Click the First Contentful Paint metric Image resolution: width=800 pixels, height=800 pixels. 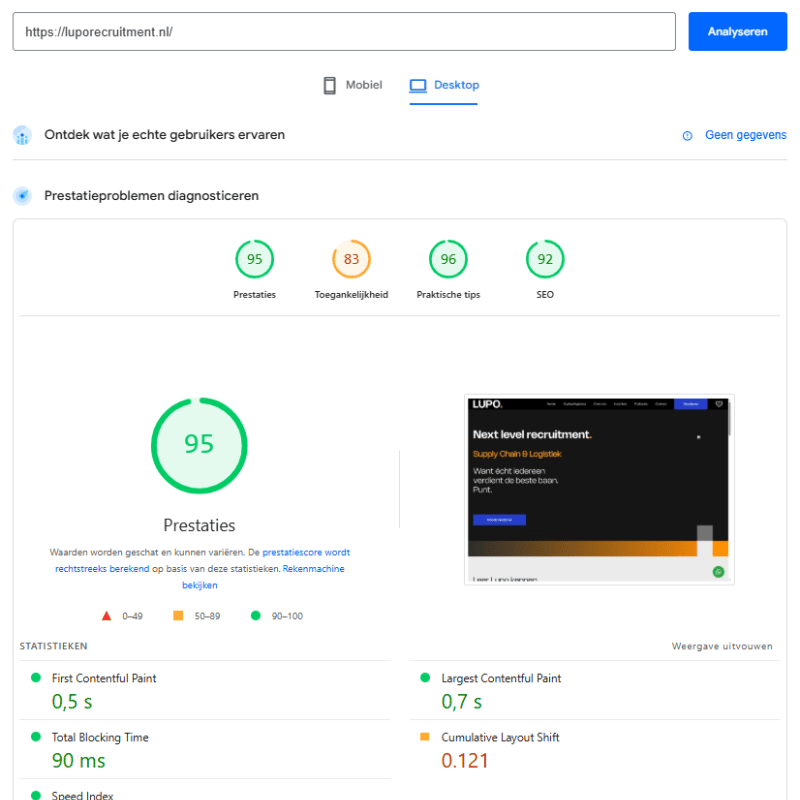(205, 690)
